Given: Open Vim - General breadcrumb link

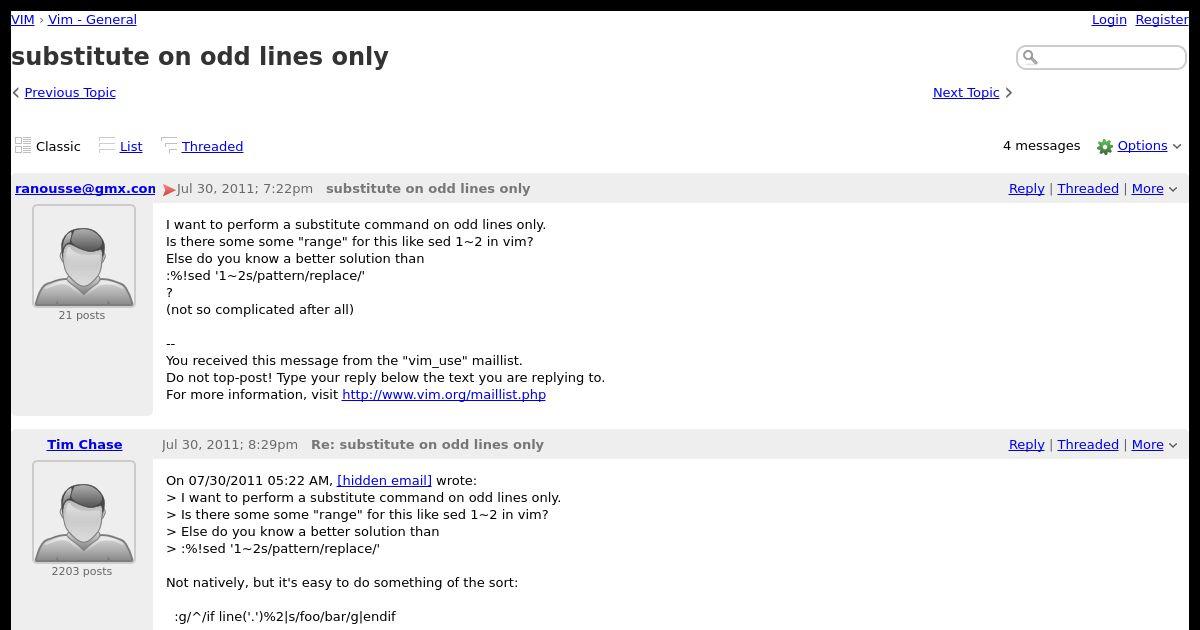Looking at the screenshot, I should (92, 19).
